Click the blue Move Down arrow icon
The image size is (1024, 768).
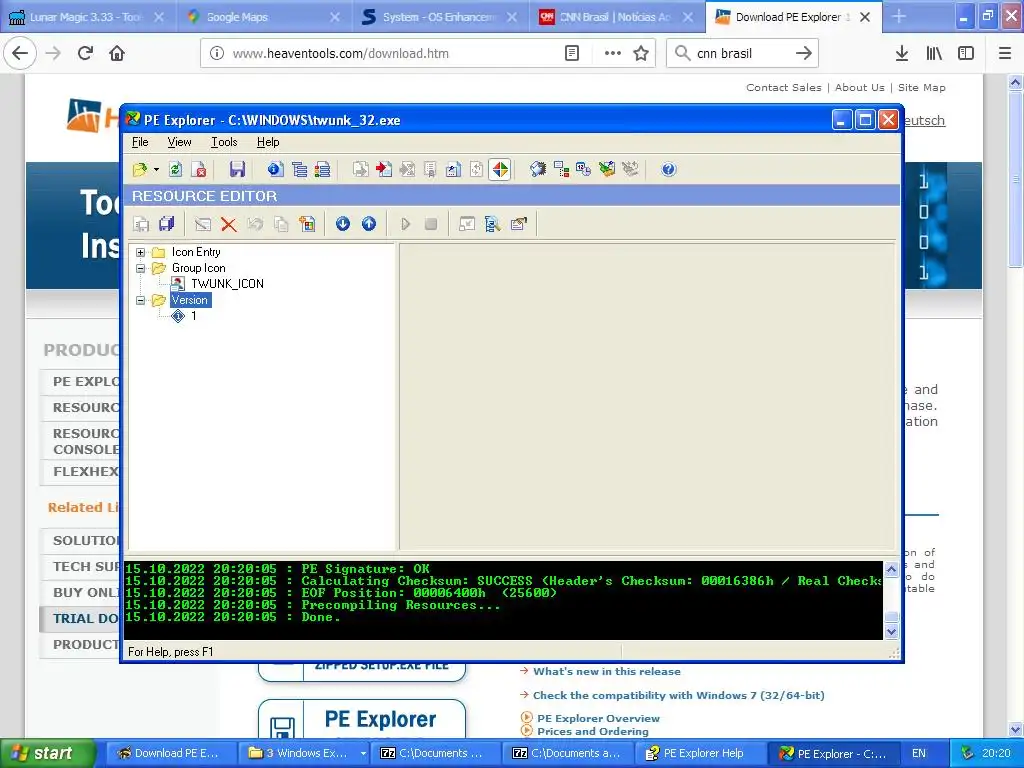(x=343, y=224)
